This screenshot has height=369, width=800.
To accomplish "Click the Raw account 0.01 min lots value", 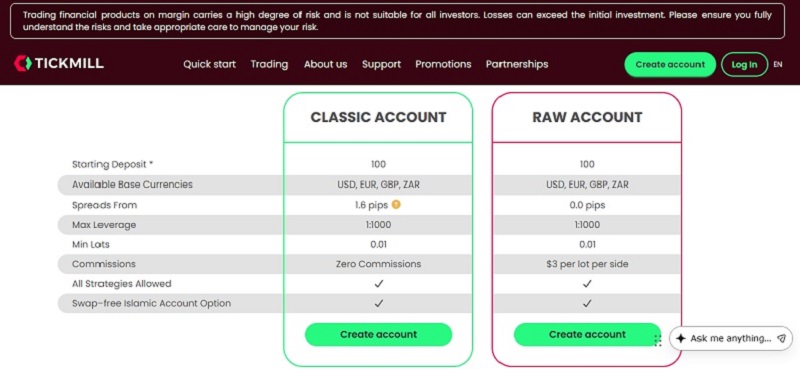I will pyautogui.click(x=587, y=244).
